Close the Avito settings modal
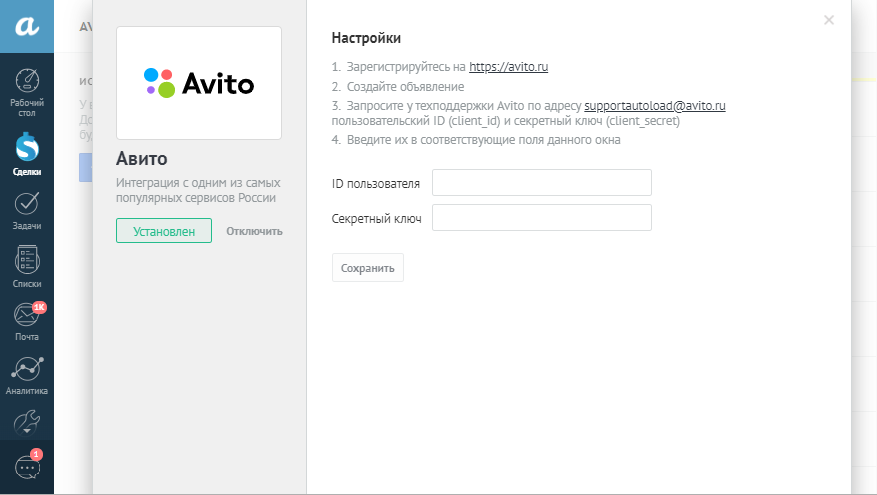877x495 pixels. tap(828, 20)
